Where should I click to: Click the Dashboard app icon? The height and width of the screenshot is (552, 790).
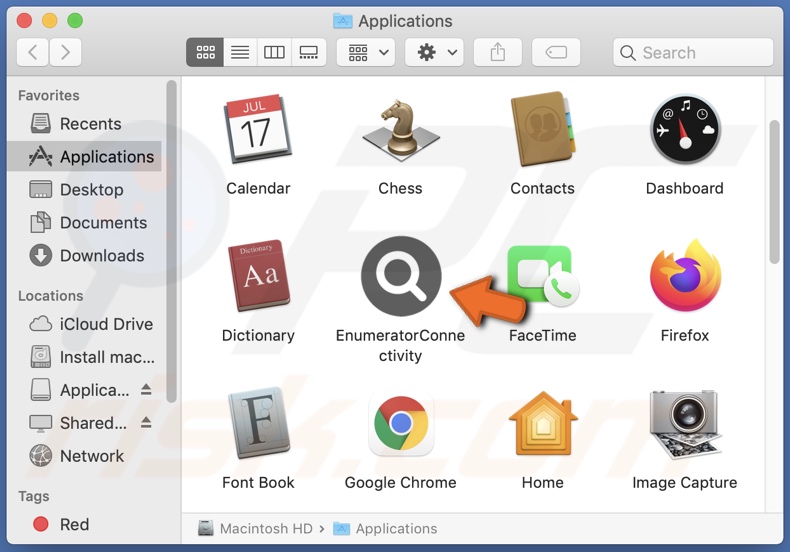pos(685,129)
